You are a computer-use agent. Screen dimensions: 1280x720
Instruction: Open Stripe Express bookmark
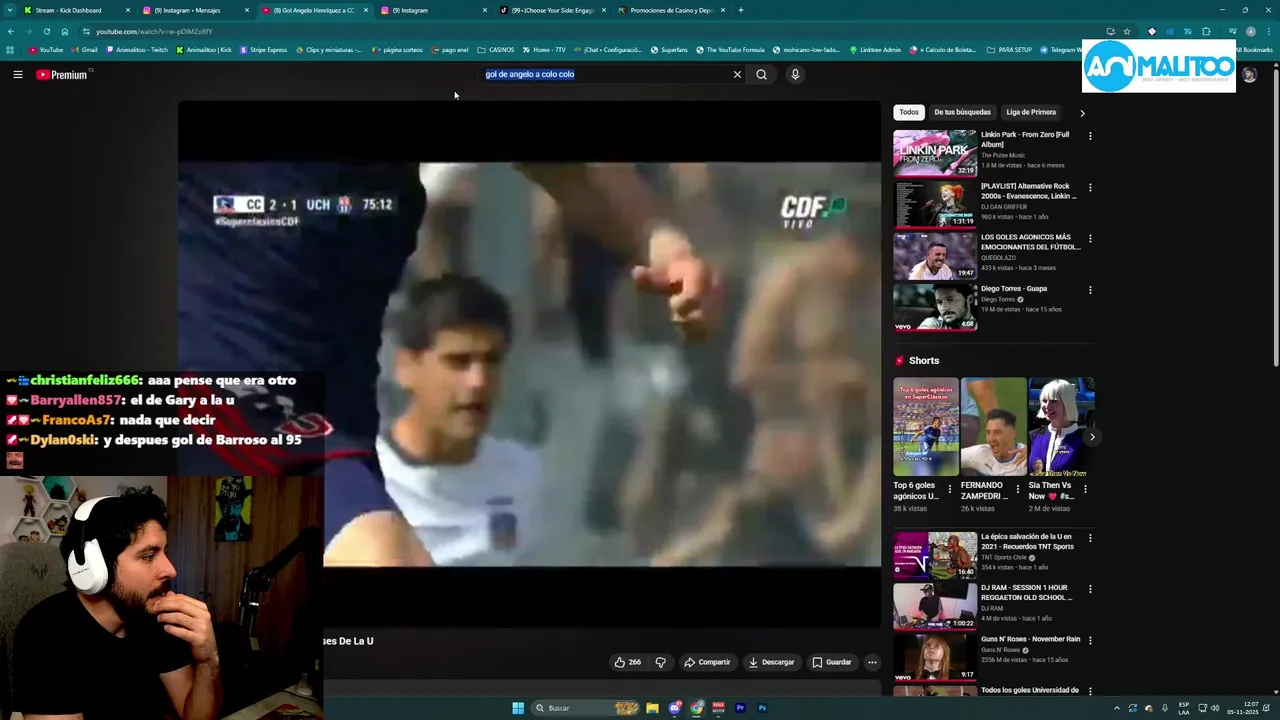click(263, 50)
